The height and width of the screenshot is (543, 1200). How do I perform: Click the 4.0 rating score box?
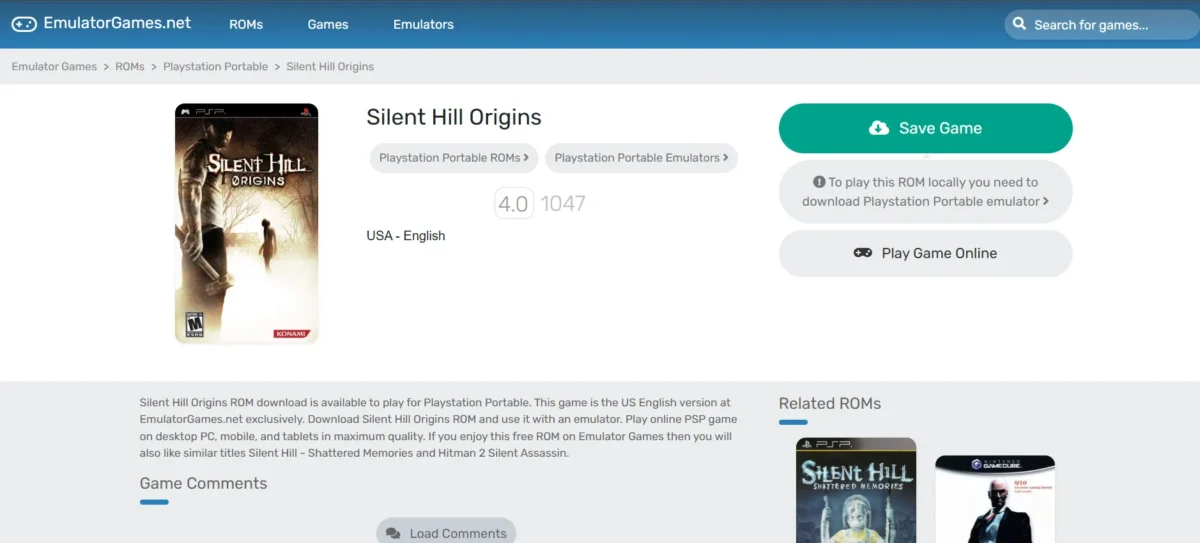(514, 204)
